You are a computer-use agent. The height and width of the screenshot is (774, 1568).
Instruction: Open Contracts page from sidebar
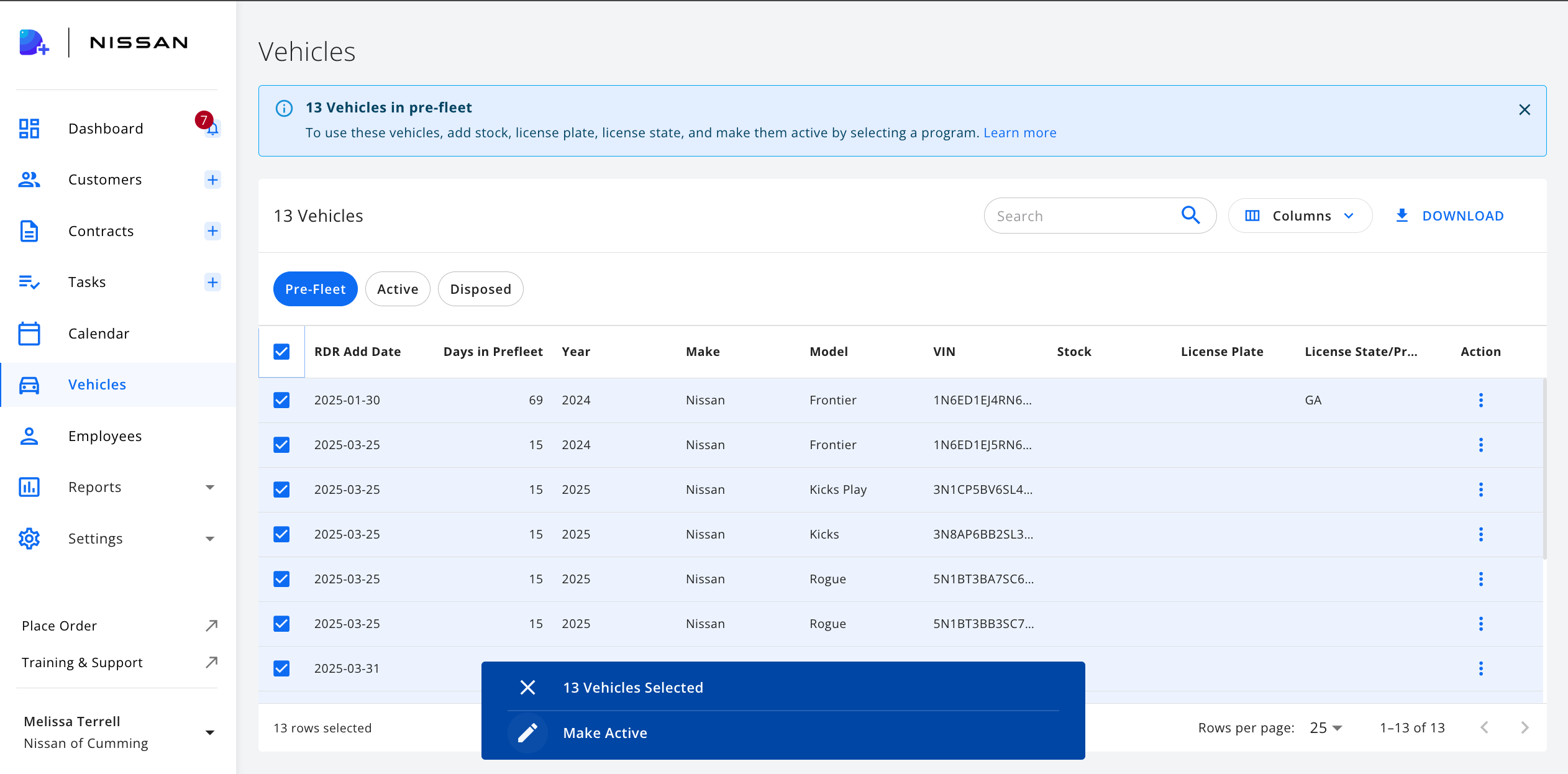tap(101, 231)
